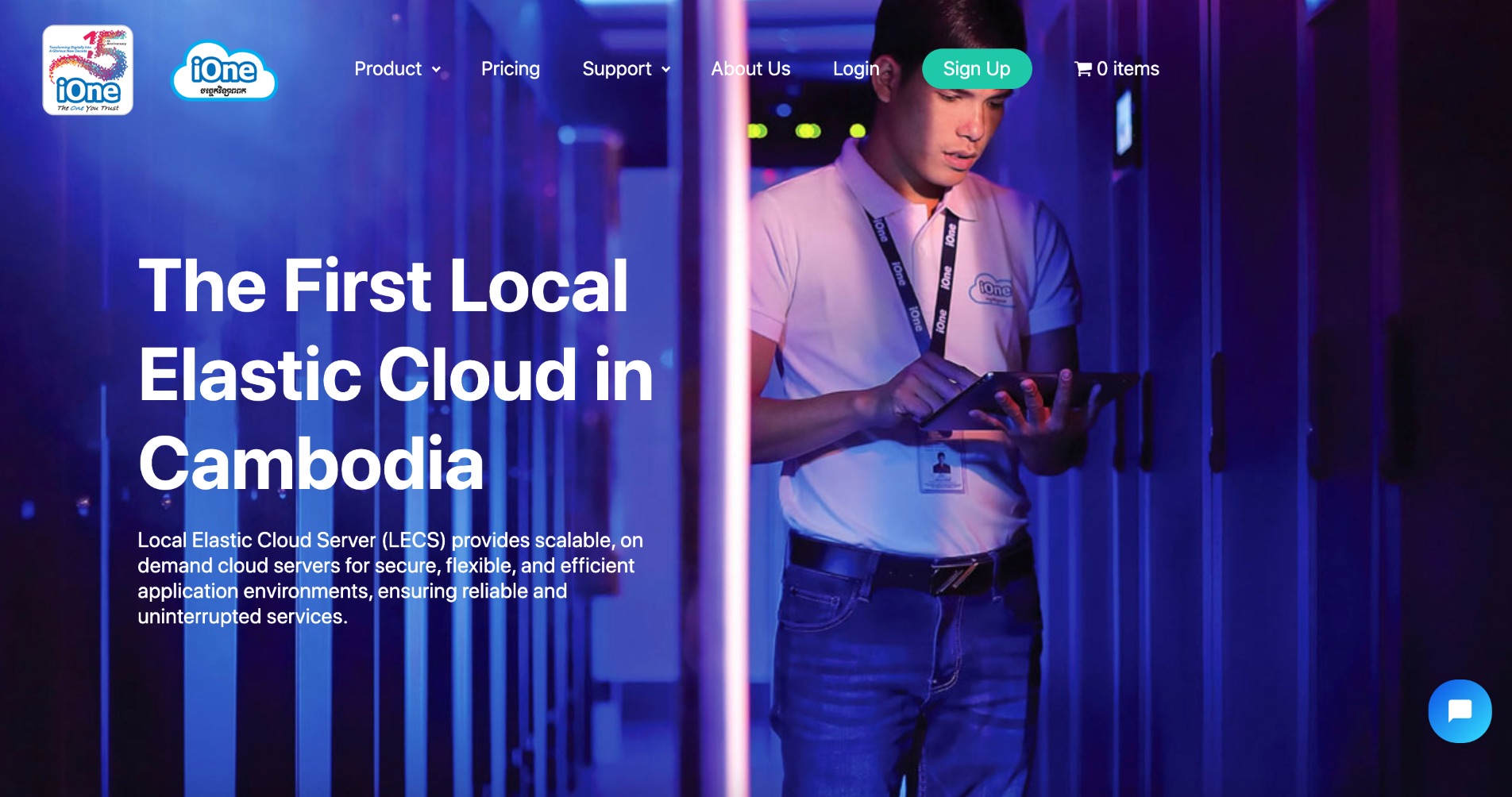Click the green server indicator lights
Image resolution: width=1512 pixels, height=797 pixels.
click(807, 130)
